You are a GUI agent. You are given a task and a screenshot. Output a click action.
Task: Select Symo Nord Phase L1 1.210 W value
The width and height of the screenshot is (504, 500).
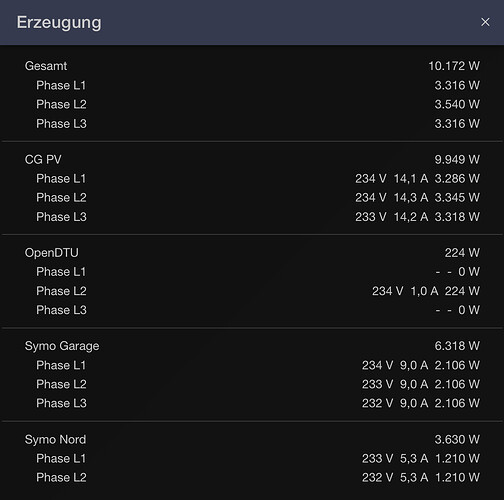pyautogui.click(x=457, y=459)
